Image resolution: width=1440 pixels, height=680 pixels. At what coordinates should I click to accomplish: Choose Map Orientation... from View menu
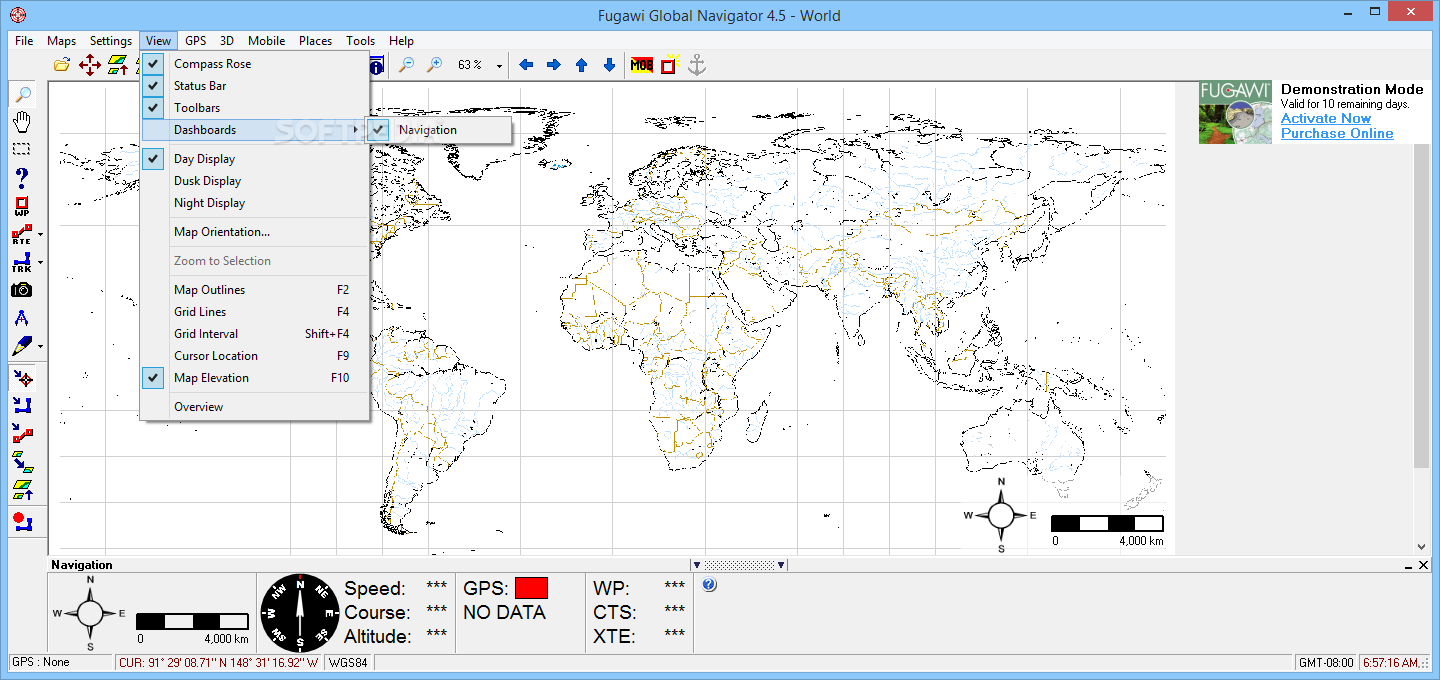(x=255, y=232)
